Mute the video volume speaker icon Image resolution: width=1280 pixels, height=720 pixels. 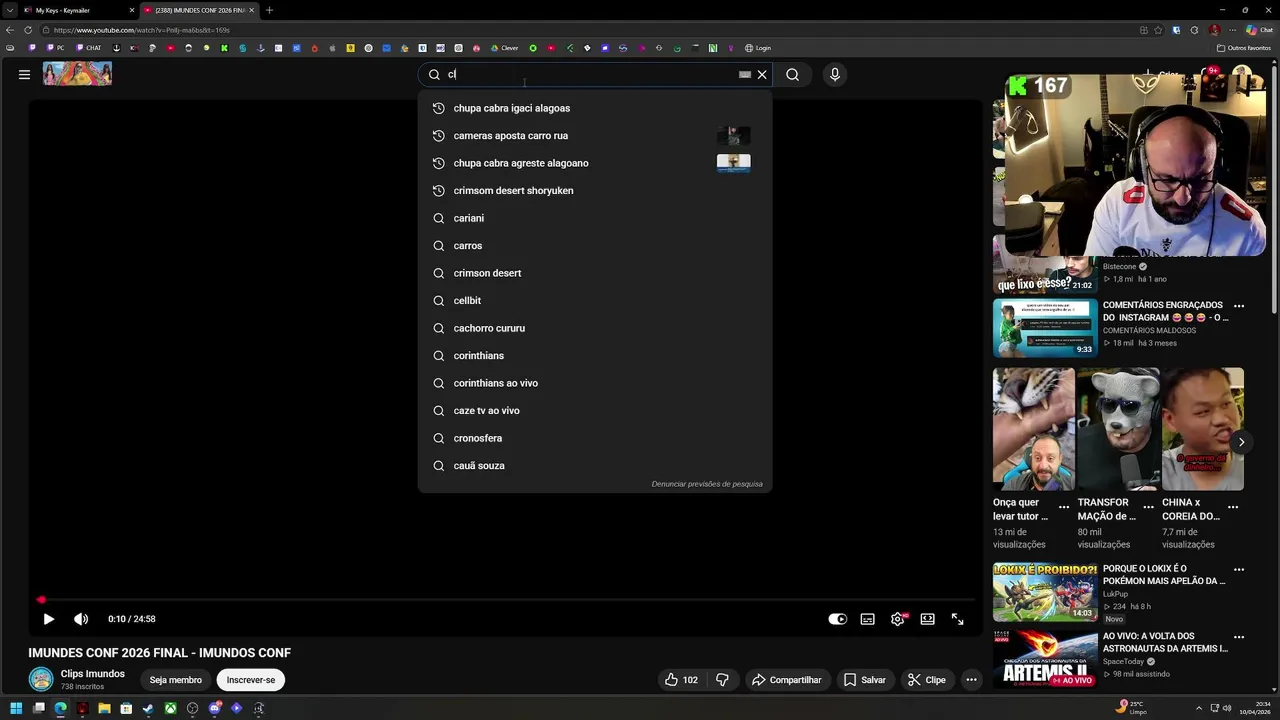pyautogui.click(x=81, y=619)
